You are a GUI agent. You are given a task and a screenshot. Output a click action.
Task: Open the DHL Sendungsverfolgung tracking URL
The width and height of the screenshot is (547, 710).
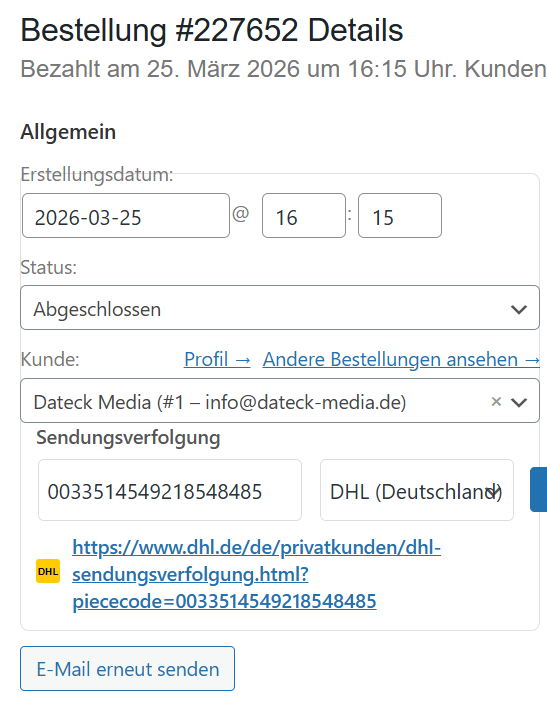point(256,574)
